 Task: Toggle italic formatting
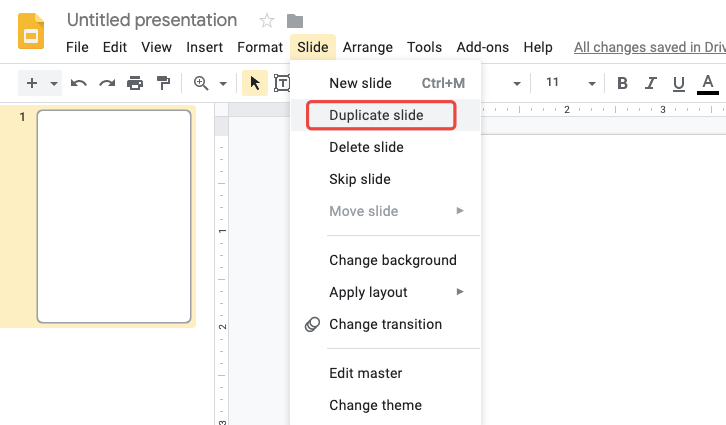(x=651, y=83)
